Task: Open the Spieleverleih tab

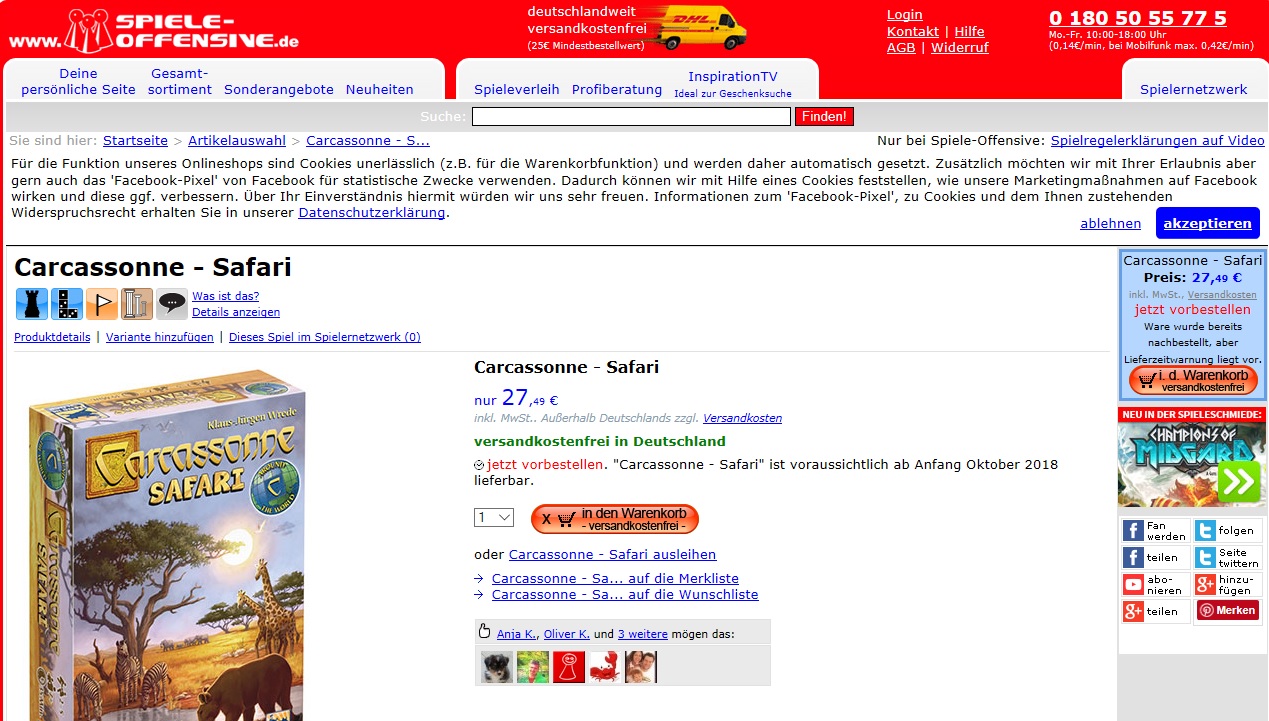Action: point(516,89)
